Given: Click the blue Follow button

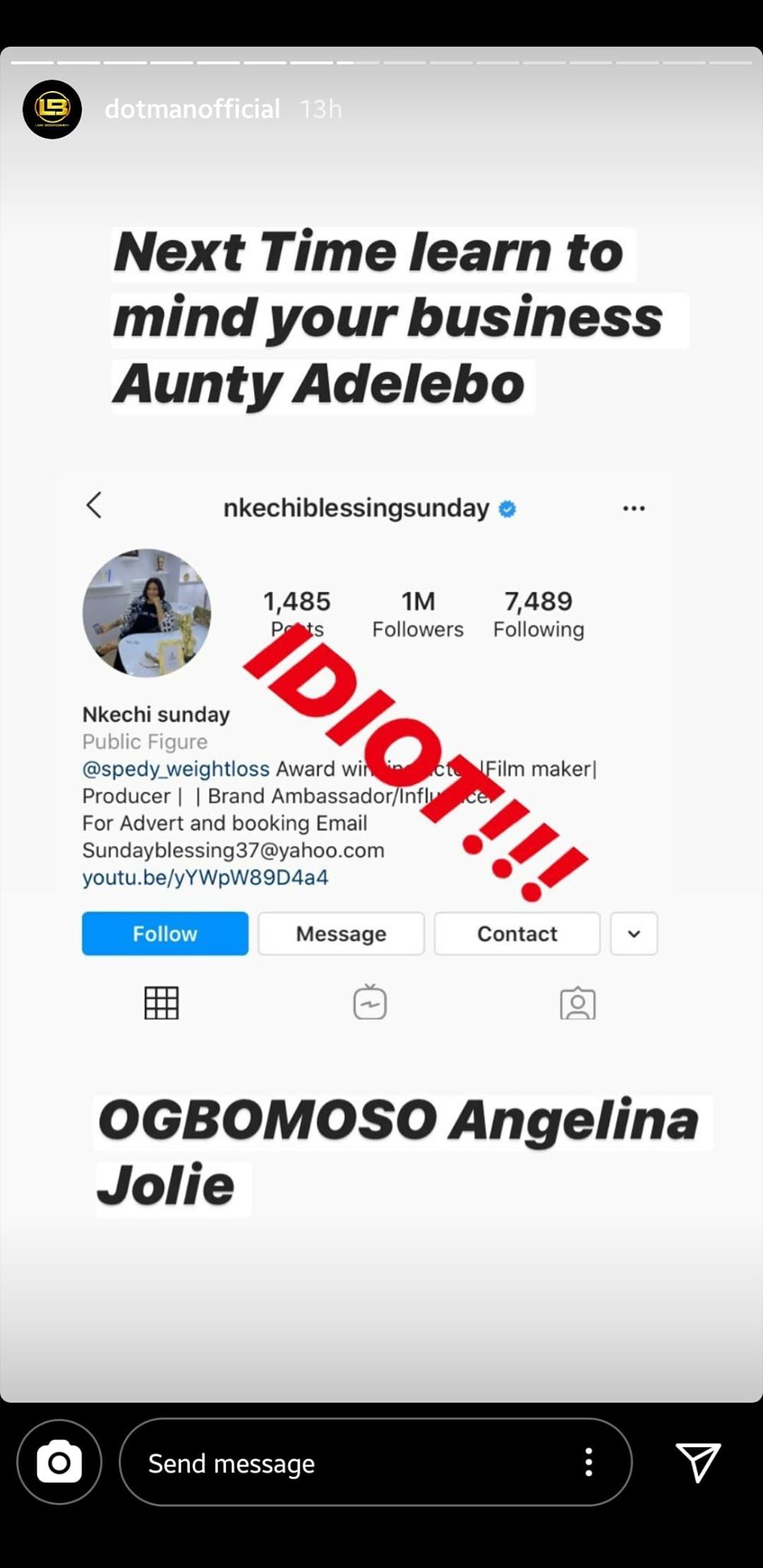Looking at the screenshot, I should (x=165, y=933).
